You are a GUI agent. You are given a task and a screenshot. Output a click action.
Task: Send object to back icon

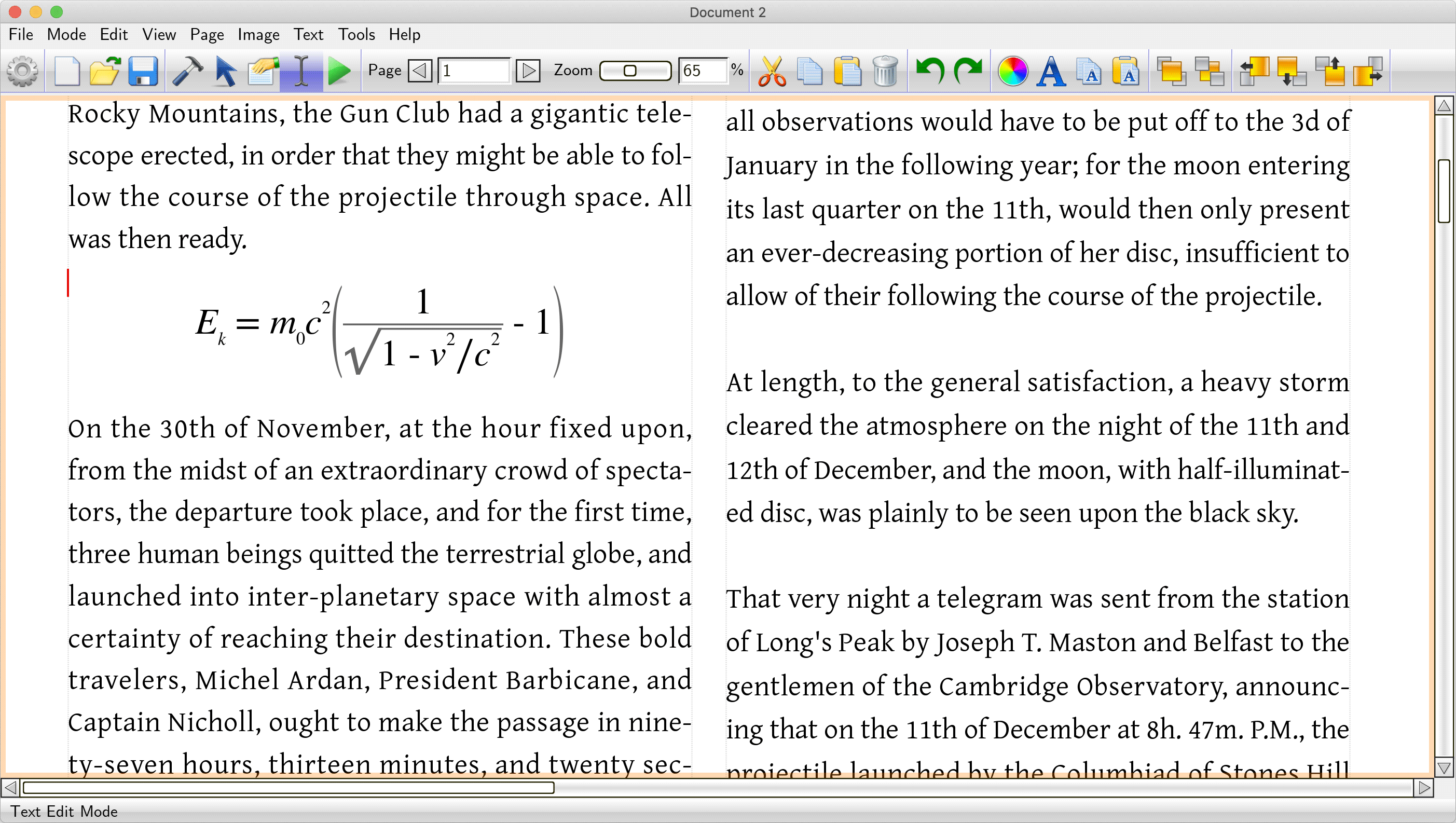click(x=1292, y=71)
